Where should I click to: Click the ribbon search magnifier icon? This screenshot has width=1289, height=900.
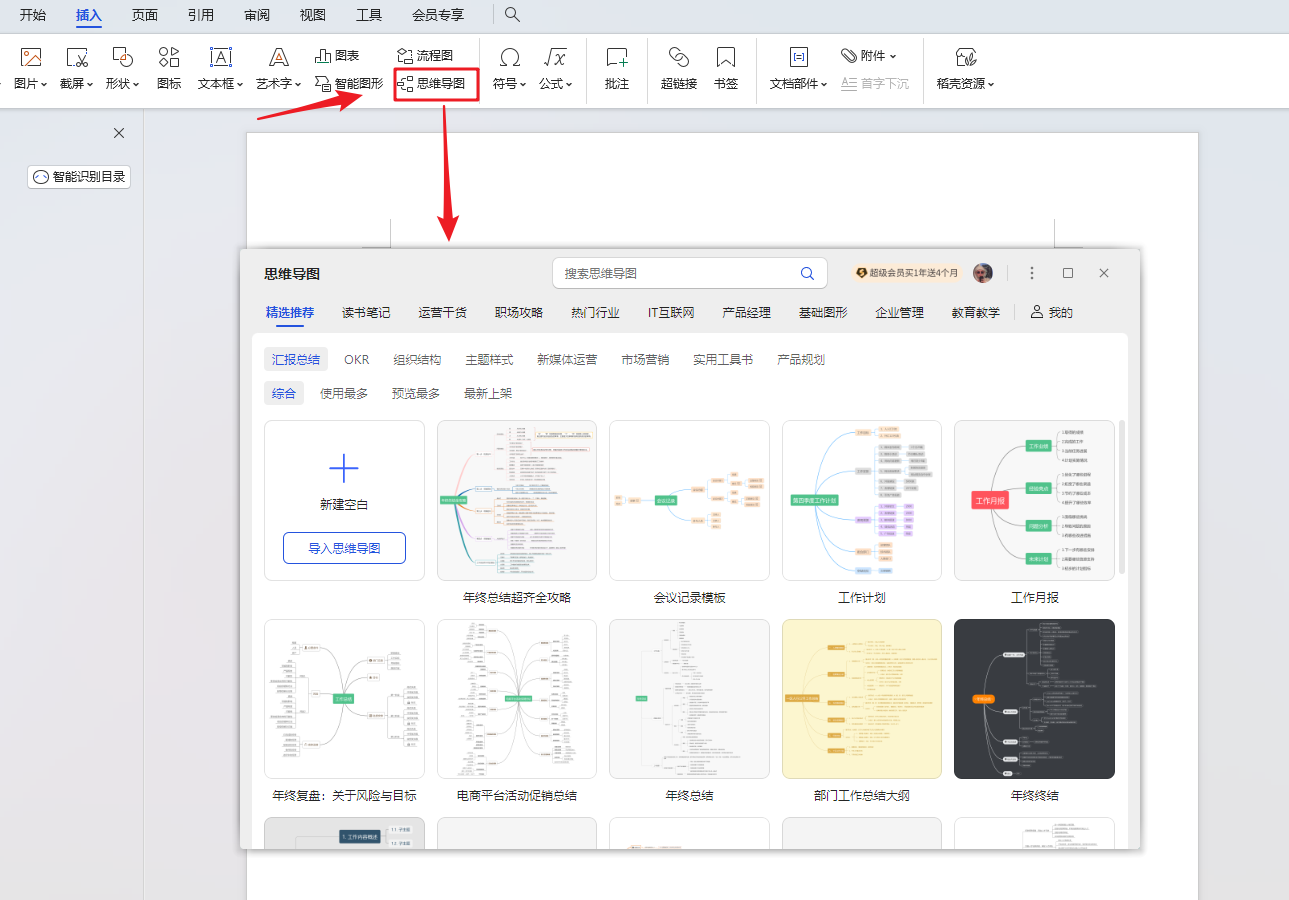pos(512,14)
